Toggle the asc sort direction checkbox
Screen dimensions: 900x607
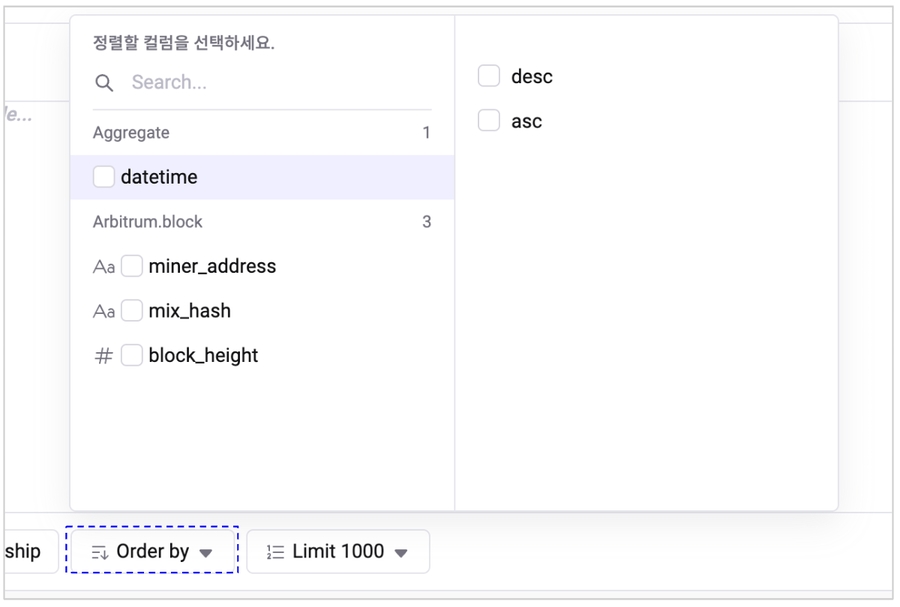[489, 121]
